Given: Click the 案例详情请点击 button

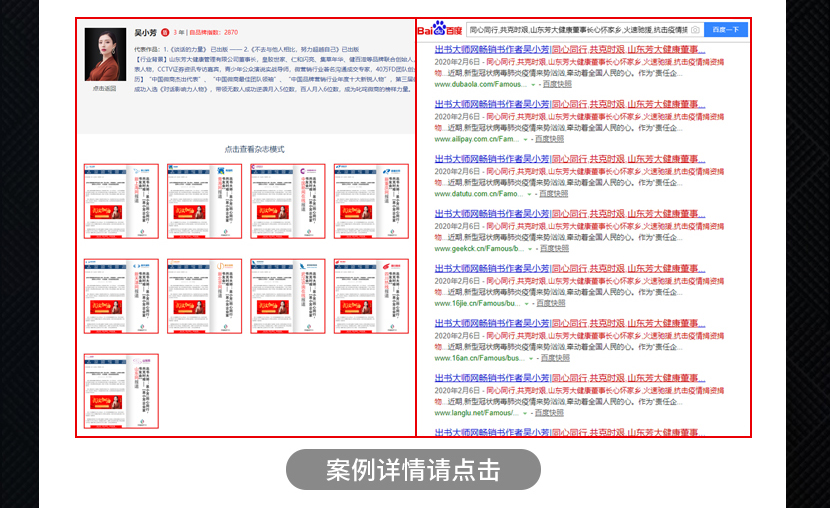Looking at the screenshot, I should (413, 470).
